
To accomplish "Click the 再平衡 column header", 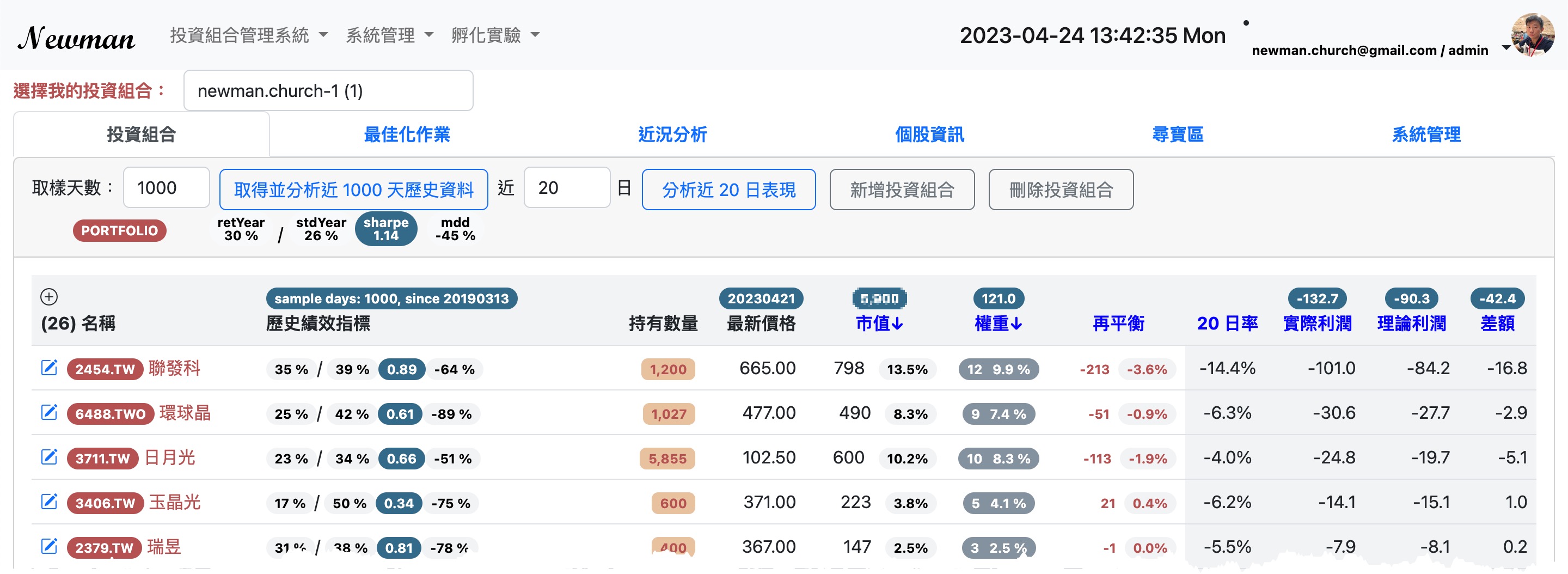I will 1118,323.
